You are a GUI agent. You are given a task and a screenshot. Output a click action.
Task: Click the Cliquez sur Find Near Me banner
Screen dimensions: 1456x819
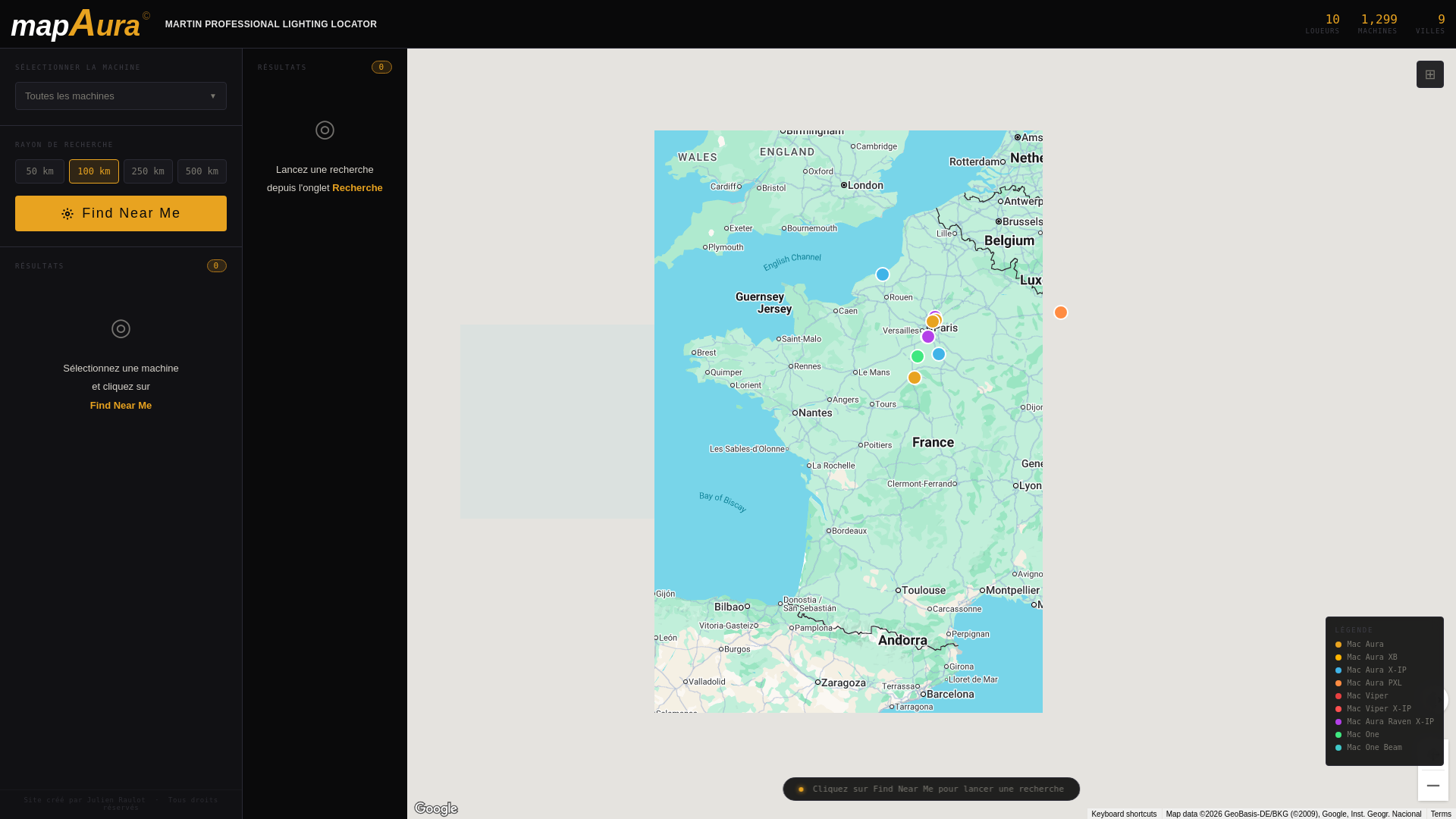coord(931,789)
